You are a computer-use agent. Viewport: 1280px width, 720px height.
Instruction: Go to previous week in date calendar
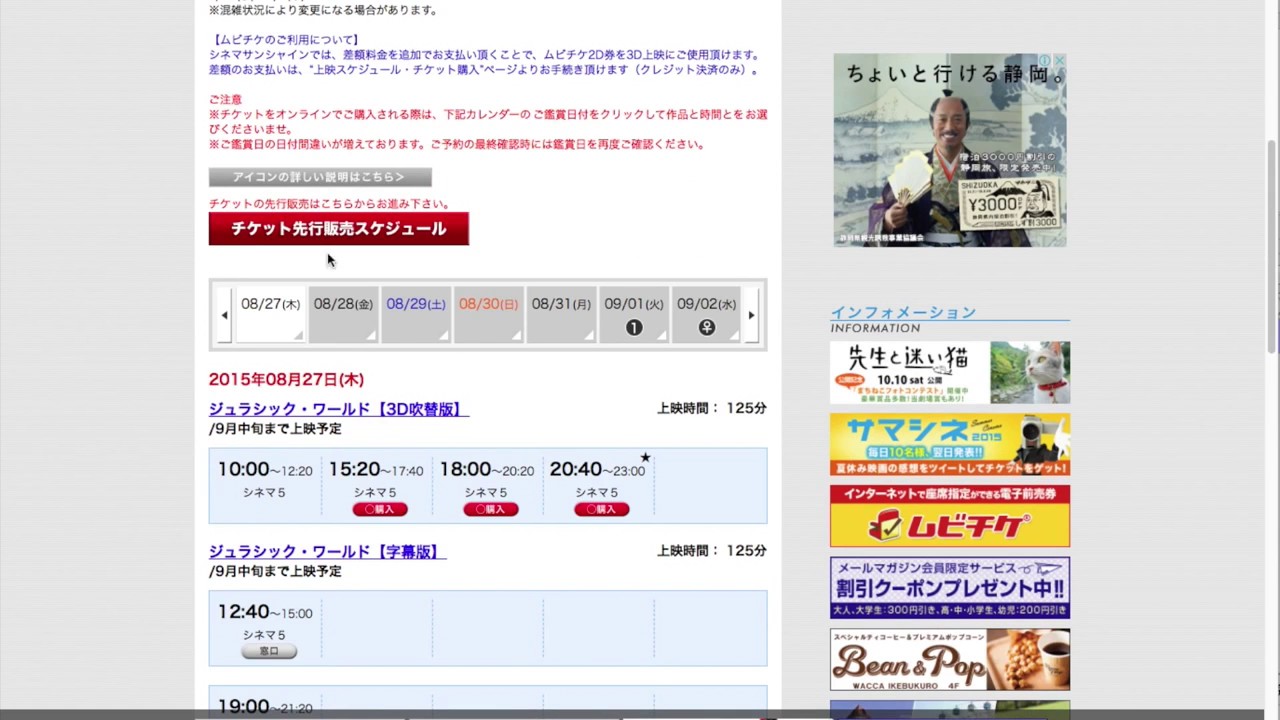pyautogui.click(x=224, y=315)
